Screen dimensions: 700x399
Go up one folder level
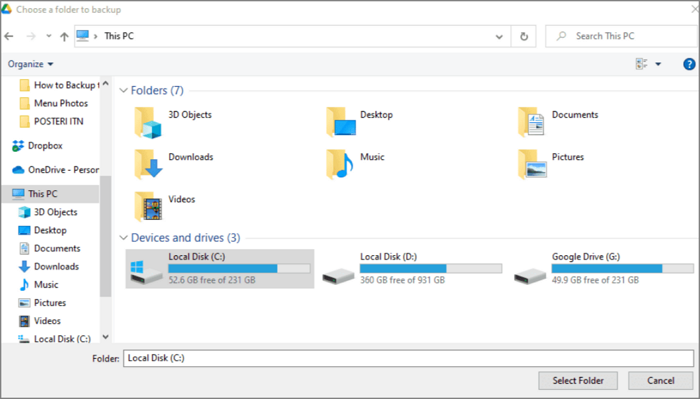(x=64, y=37)
